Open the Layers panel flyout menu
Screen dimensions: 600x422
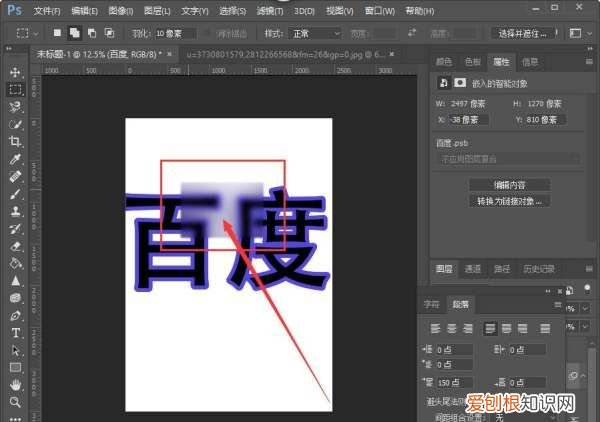(x=589, y=269)
